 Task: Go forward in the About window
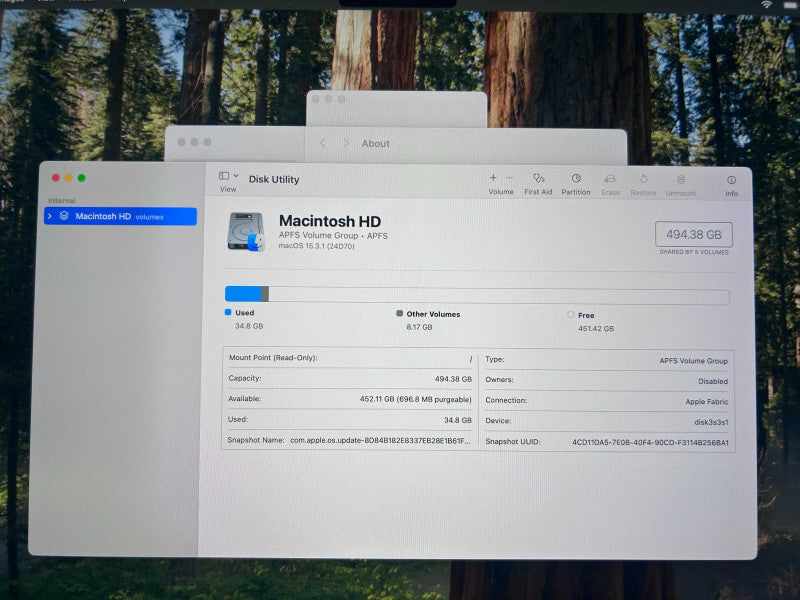(346, 143)
